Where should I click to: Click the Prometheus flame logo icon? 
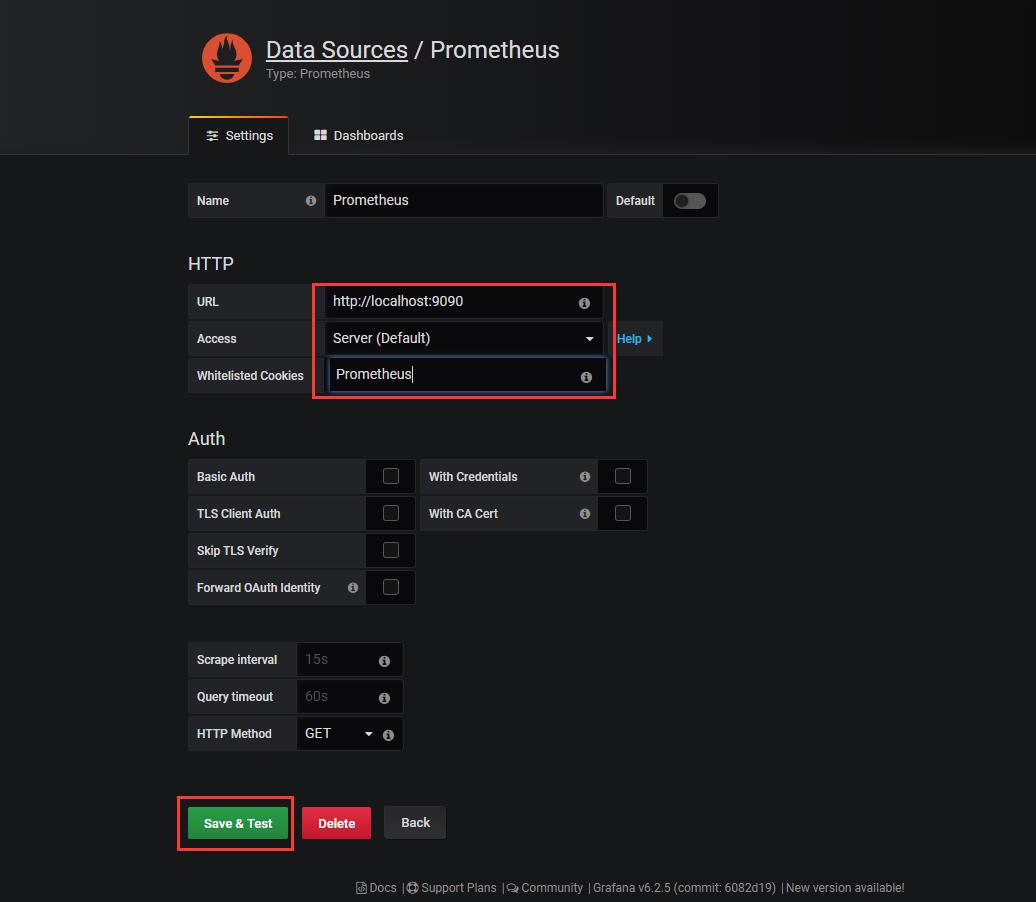click(x=227, y=58)
